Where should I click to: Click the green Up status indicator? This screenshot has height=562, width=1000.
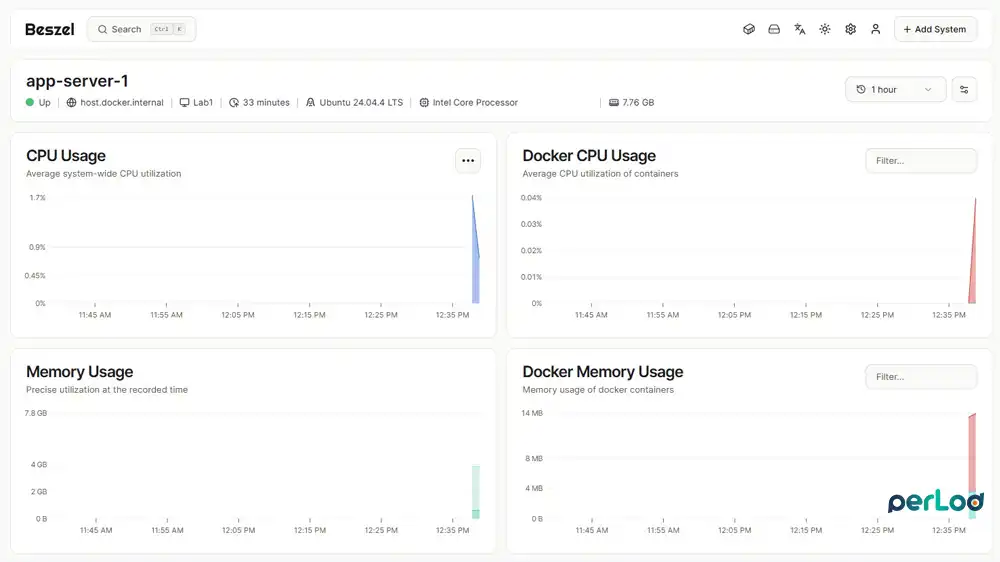[30, 102]
